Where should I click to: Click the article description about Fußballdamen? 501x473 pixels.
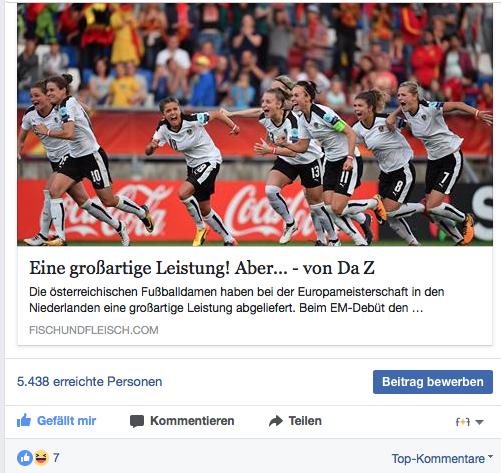point(237,300)
